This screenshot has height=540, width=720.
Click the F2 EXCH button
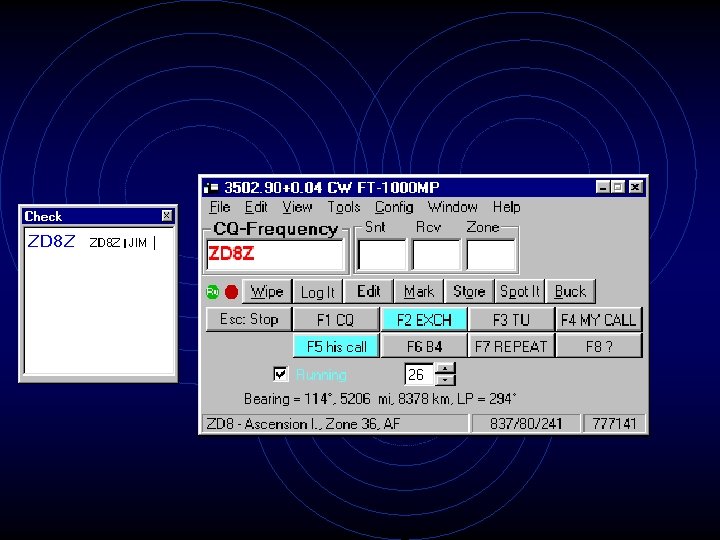pos(424,319)
